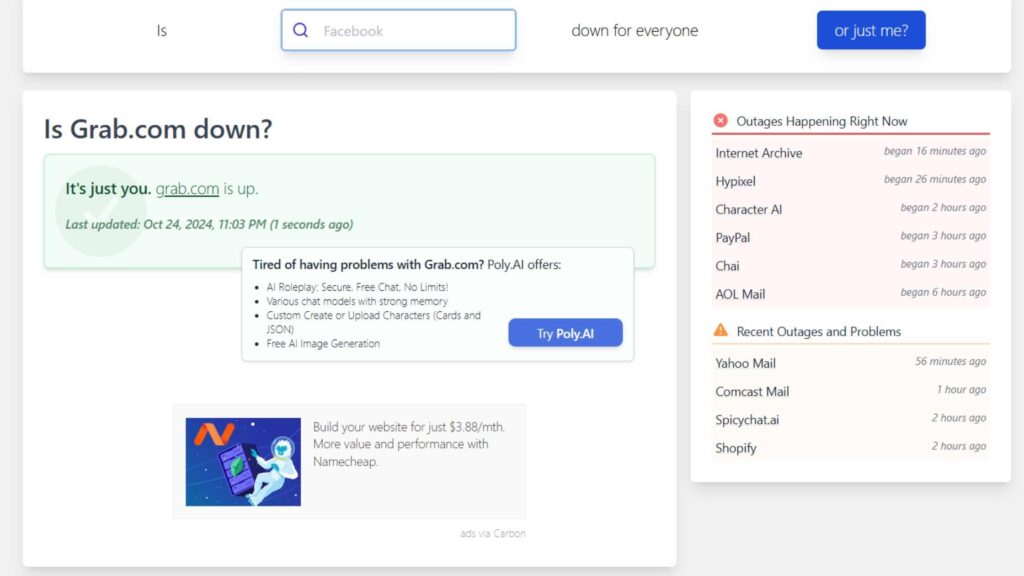Viewport: 1024px width, 576px height.
Task: Open Shopify recent outage entry
Action: (736, 448)
